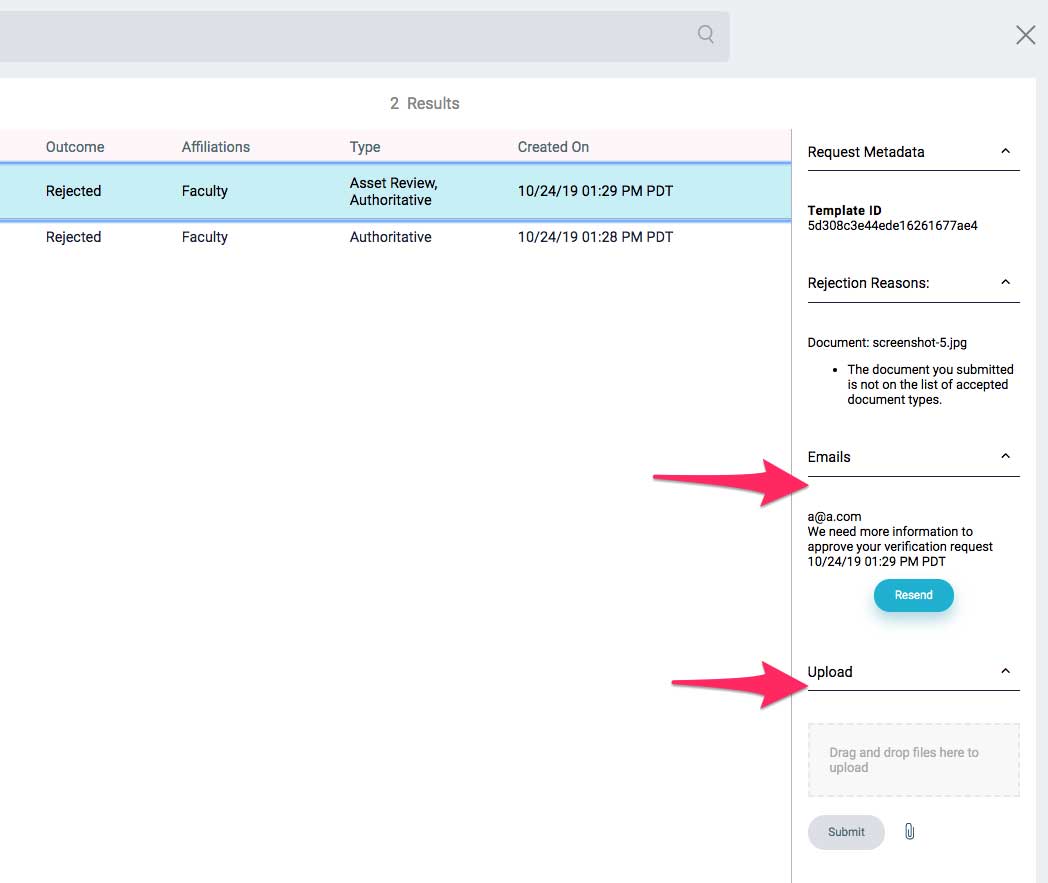The height and width of the screenshot is (883, 1048).
Task: Close the results panel with the X
Action: (1025, 35)
